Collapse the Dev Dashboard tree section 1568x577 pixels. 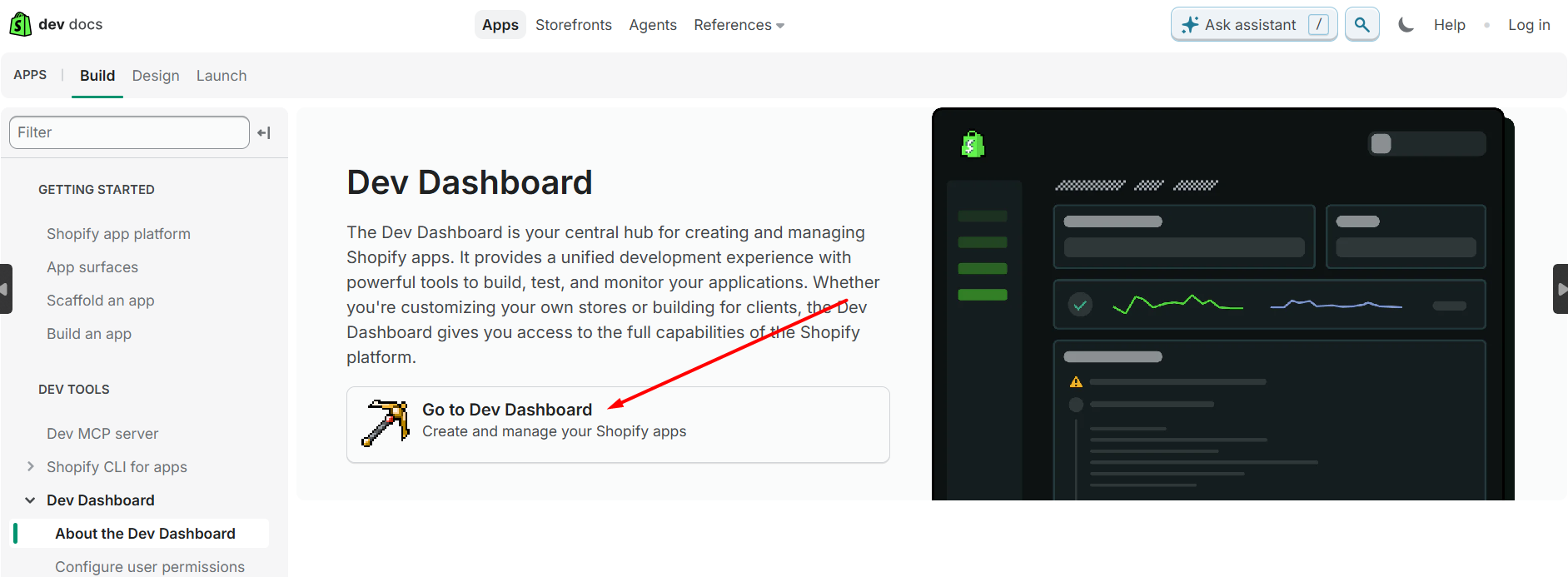31,500
